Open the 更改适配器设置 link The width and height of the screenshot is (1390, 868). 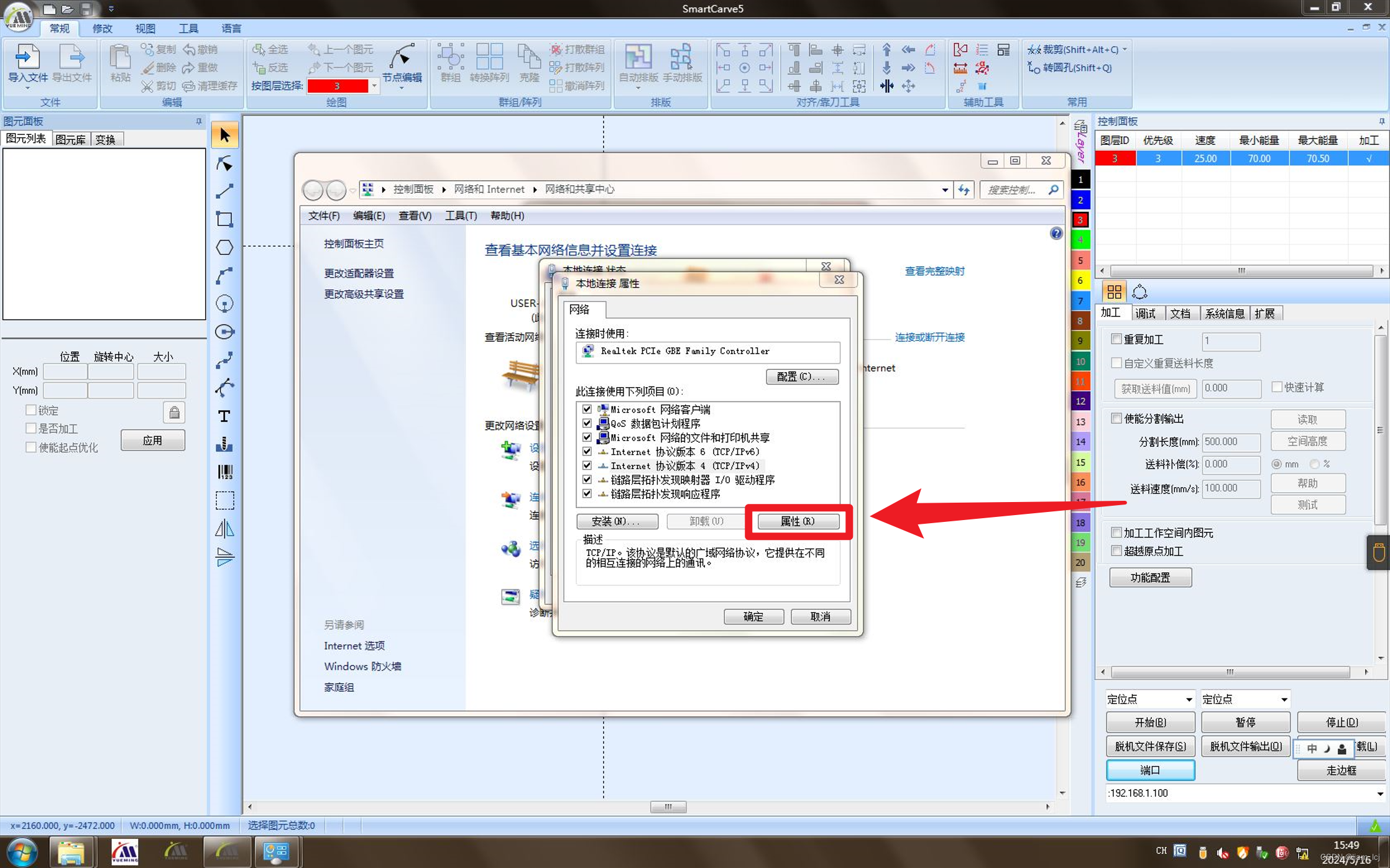359,273
